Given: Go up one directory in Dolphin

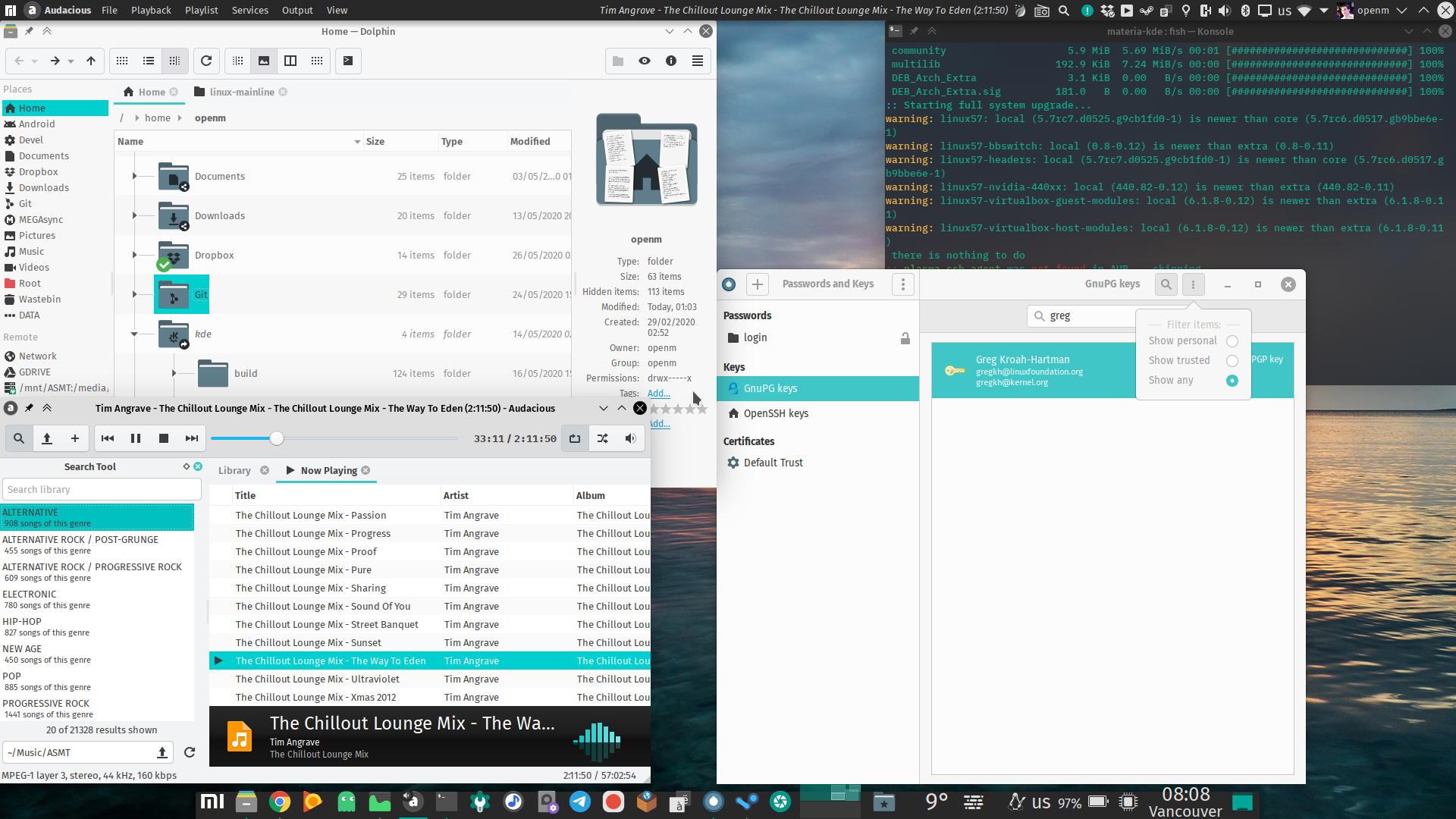Looking at the screenshot, I should coord(91,61).
